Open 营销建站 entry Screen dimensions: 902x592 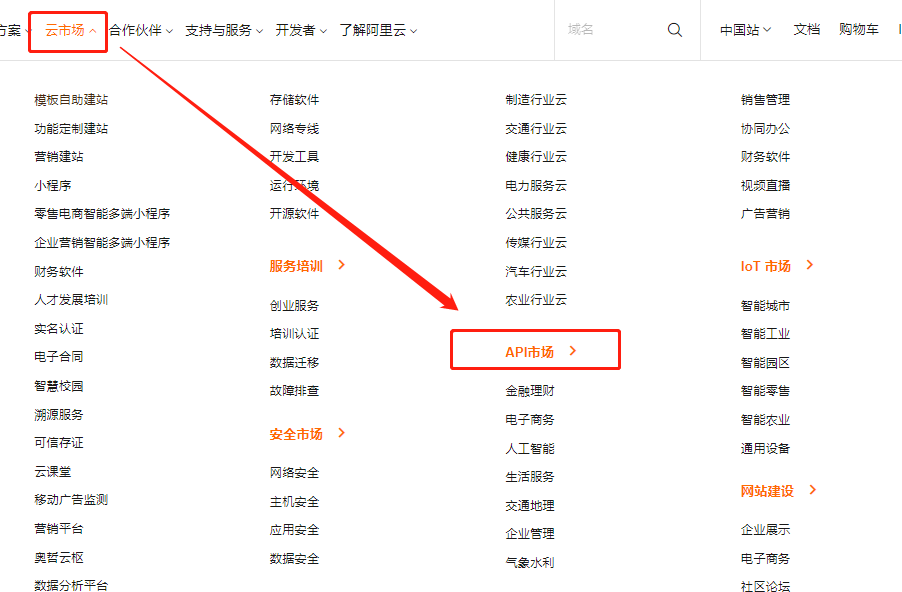point(59,156)
